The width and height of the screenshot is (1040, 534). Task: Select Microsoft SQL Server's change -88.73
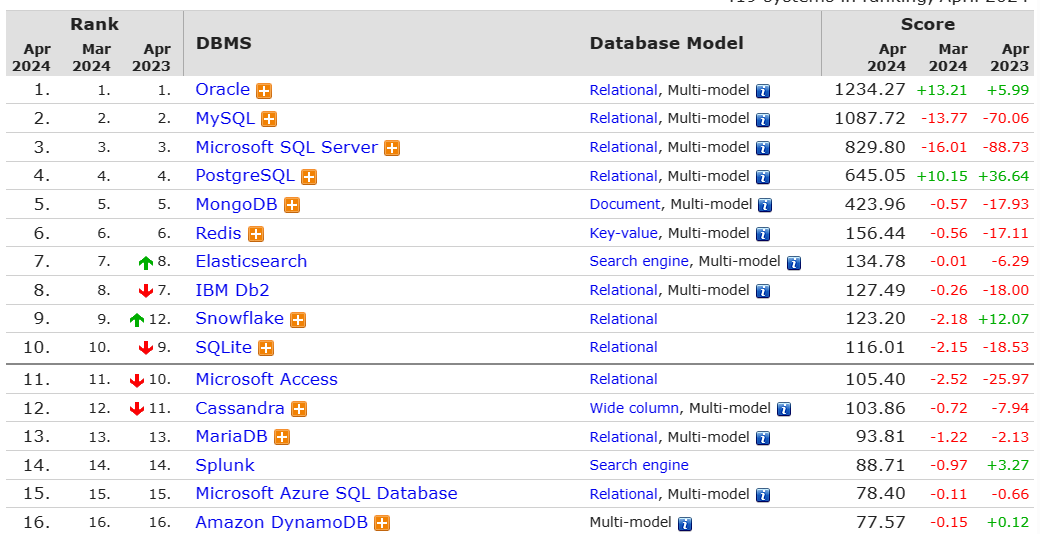pyautogui.click(x=1006, y=147)
